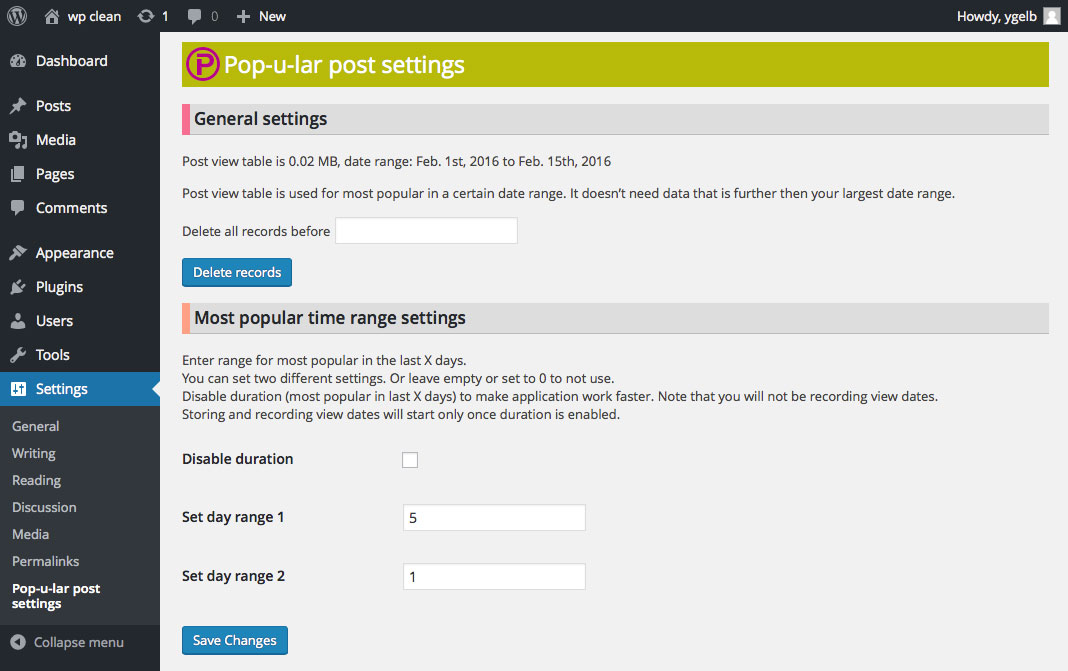Image resolution: width=1068 pixels, height=671 pixels.
Task: Toggle the Disable duration checkbox
Action: [x=410, y=460]
